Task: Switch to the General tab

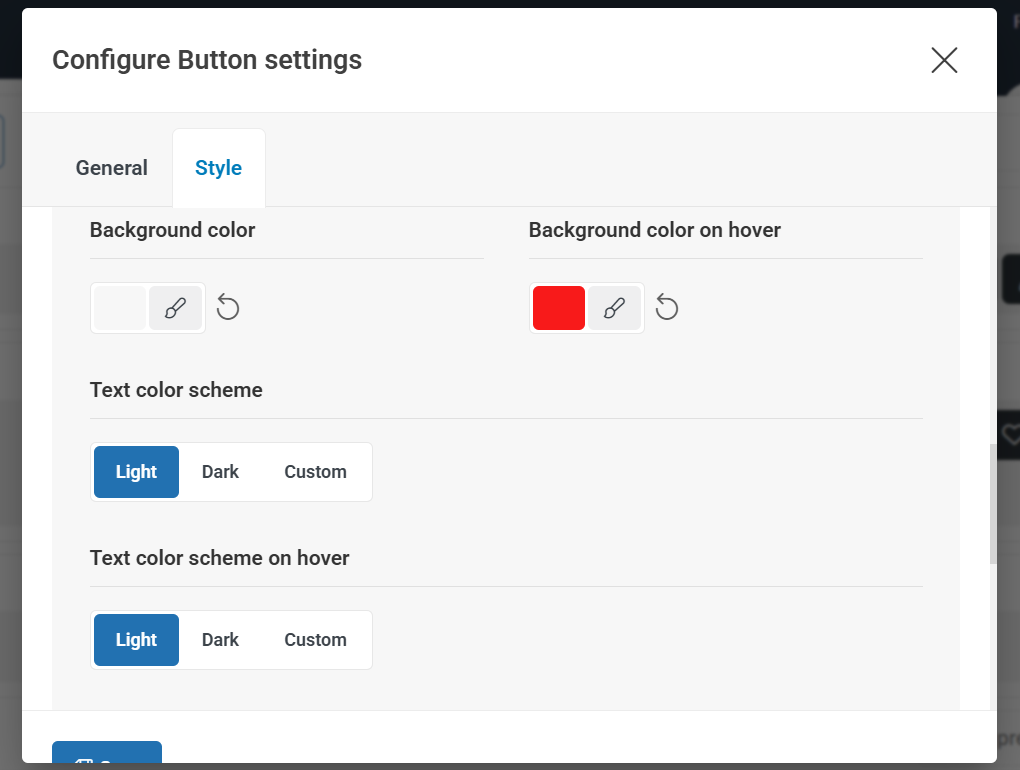Action: pos(112,168)
